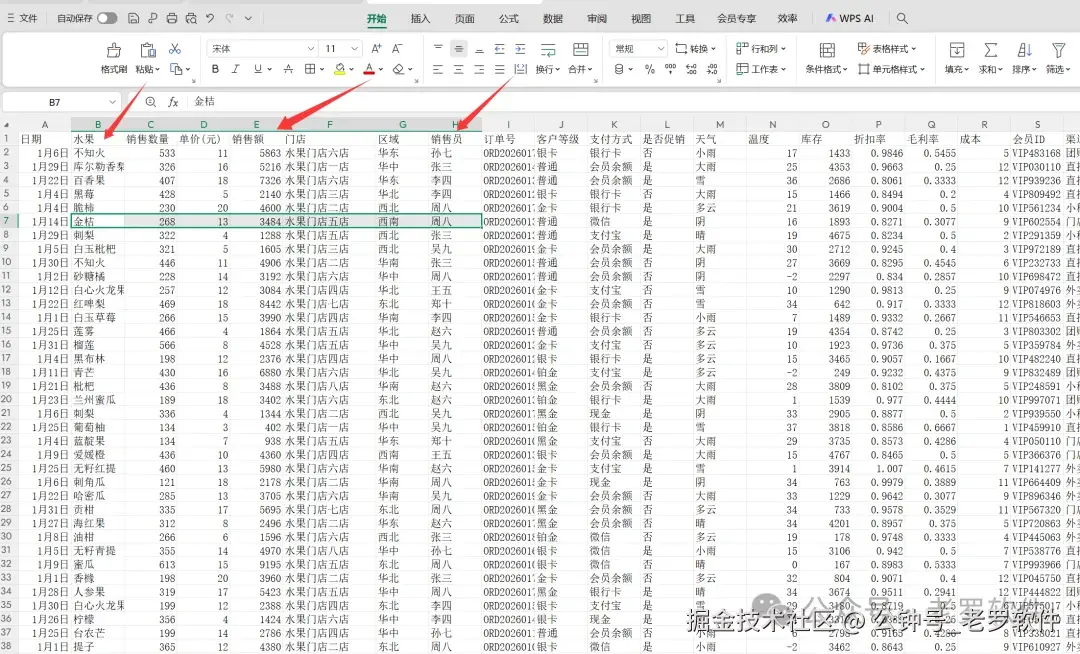Open the font name dropdown (宋体)
Viewport: 1080px width, 654px height.
310,48
